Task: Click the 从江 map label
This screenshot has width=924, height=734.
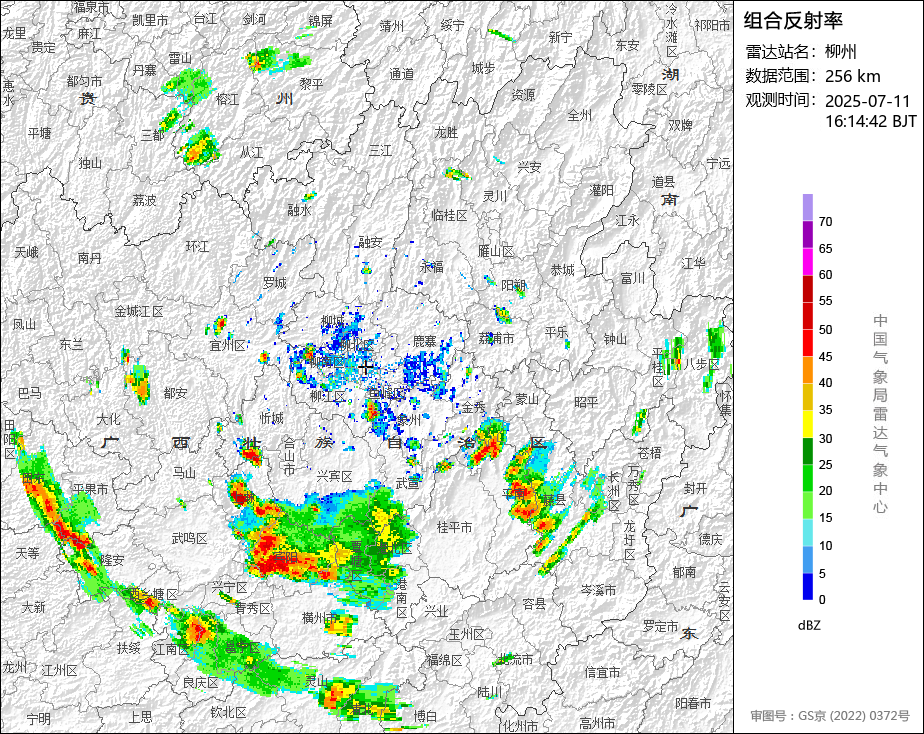Action: pos(251,153)
